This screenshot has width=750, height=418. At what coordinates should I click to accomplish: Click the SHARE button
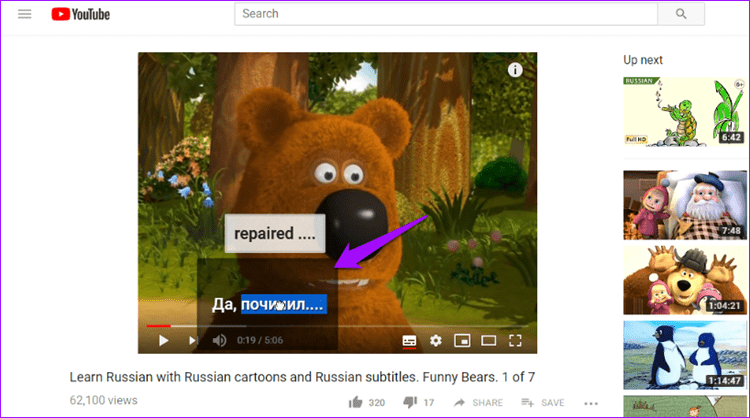pyautogui.click(x=478, y=403)
